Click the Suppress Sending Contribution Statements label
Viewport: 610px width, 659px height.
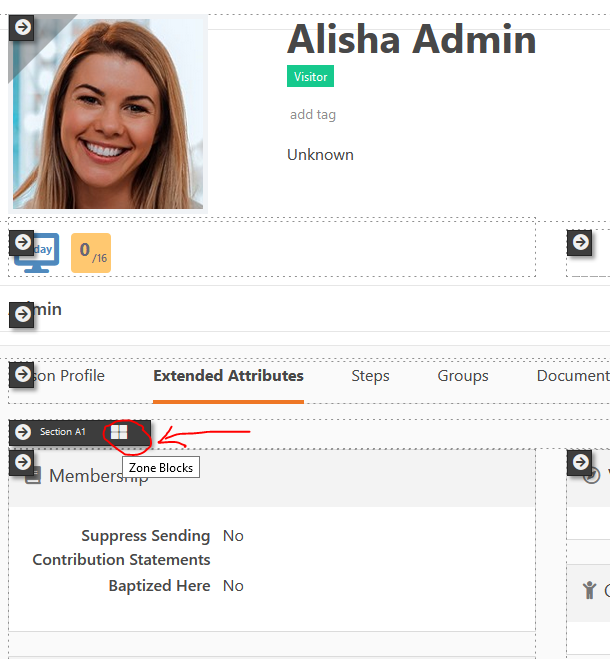tap(121, 548)
